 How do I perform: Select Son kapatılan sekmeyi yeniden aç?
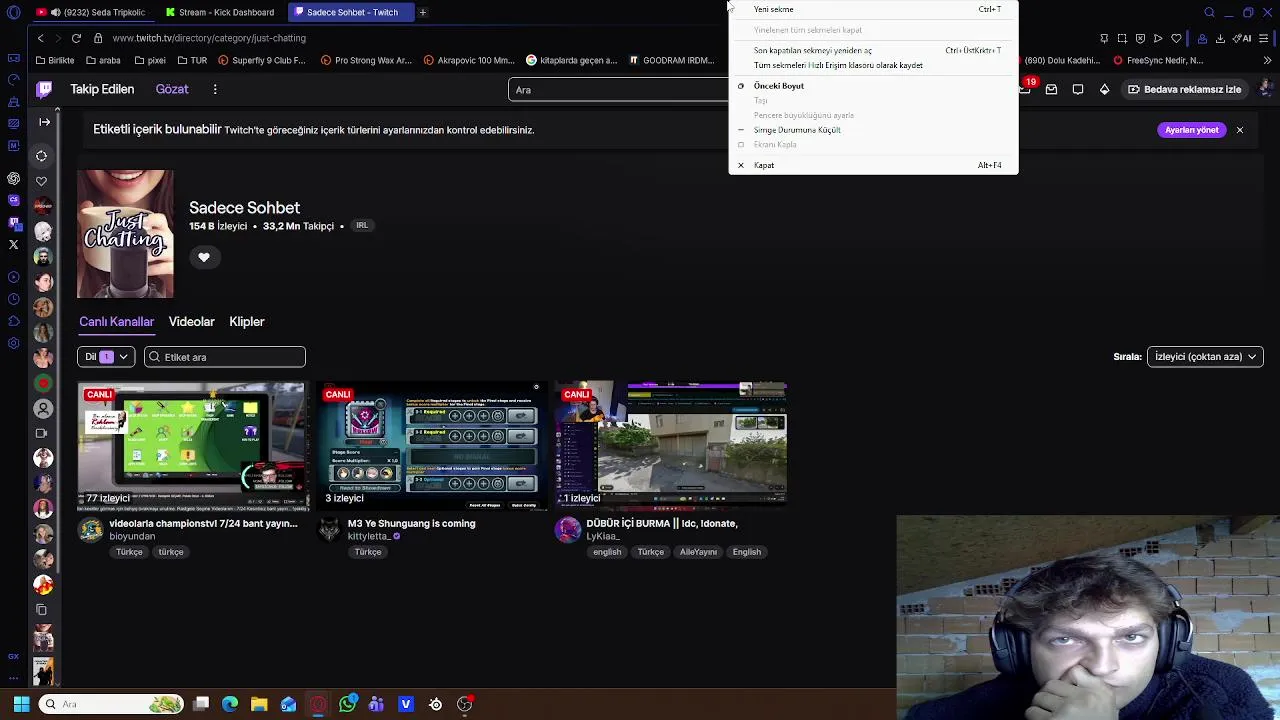(x=873, y=50)
